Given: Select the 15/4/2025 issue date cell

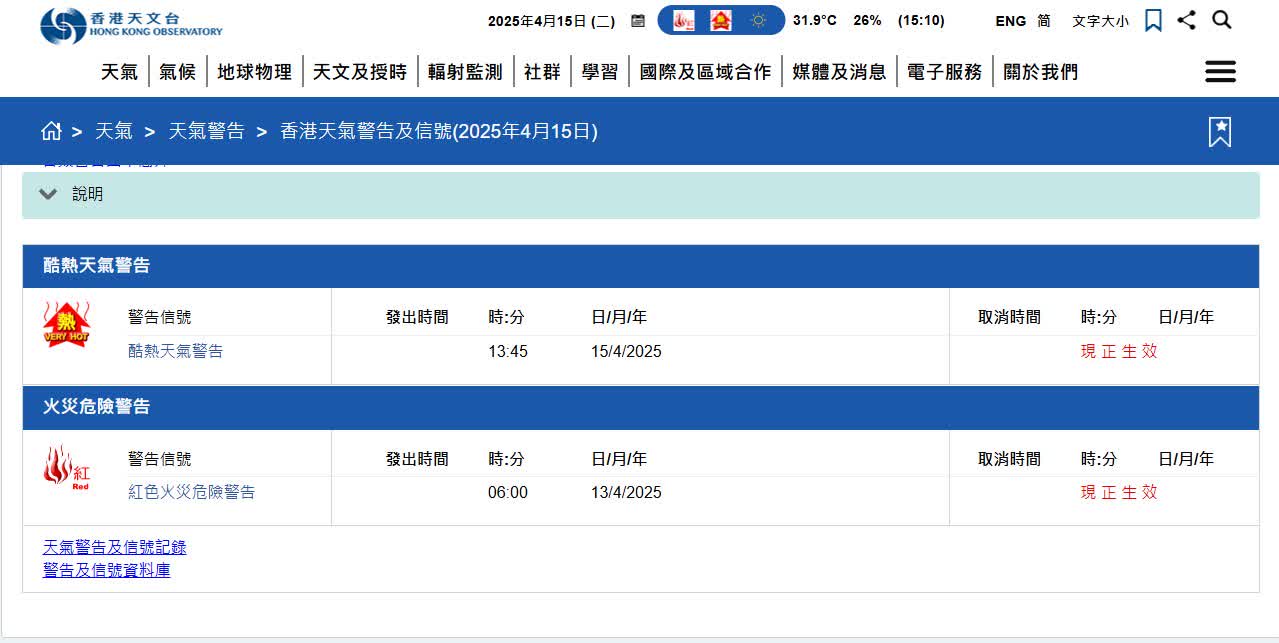Looking at the screenshot, I should [626, 351].
